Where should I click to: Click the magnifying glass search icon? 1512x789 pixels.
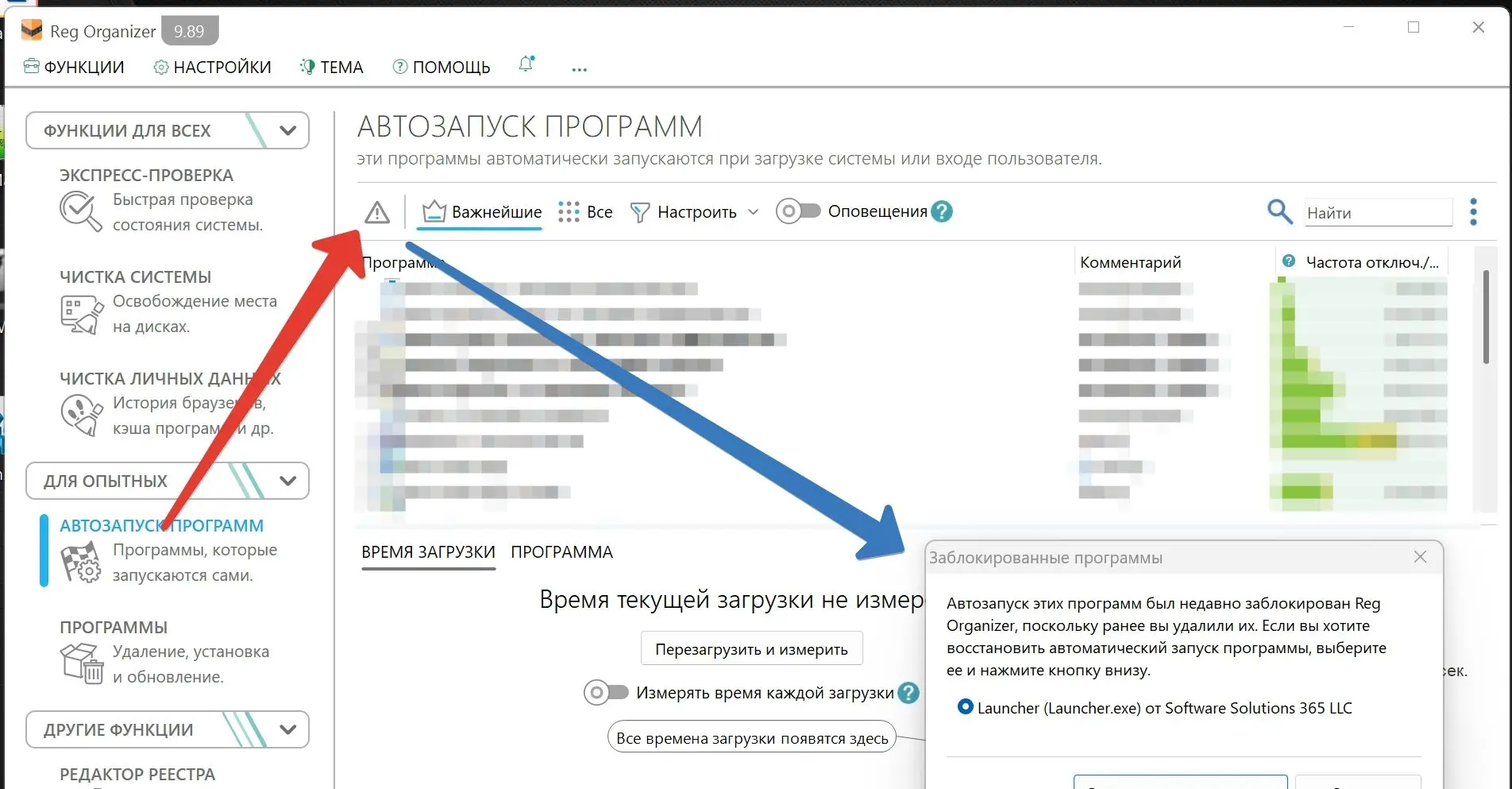[x=1279, y=211]
